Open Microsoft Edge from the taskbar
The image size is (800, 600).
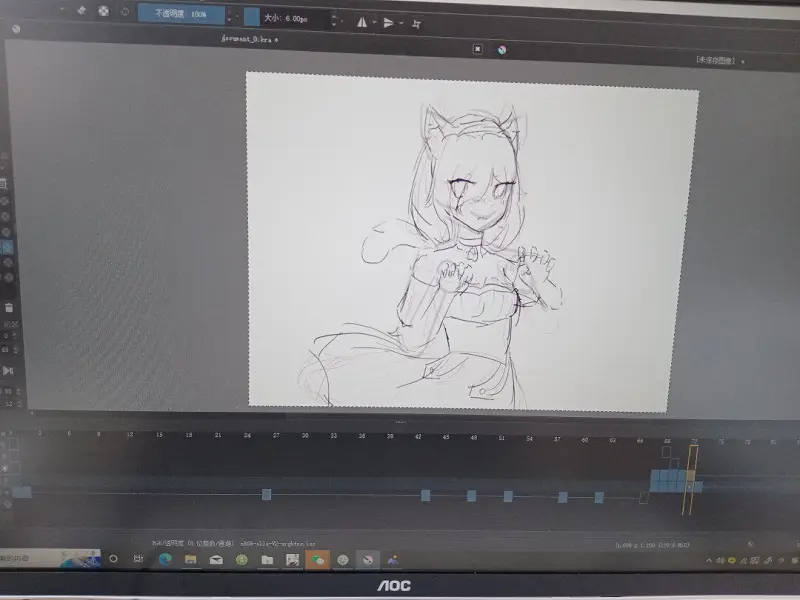[x=165, y=559]
